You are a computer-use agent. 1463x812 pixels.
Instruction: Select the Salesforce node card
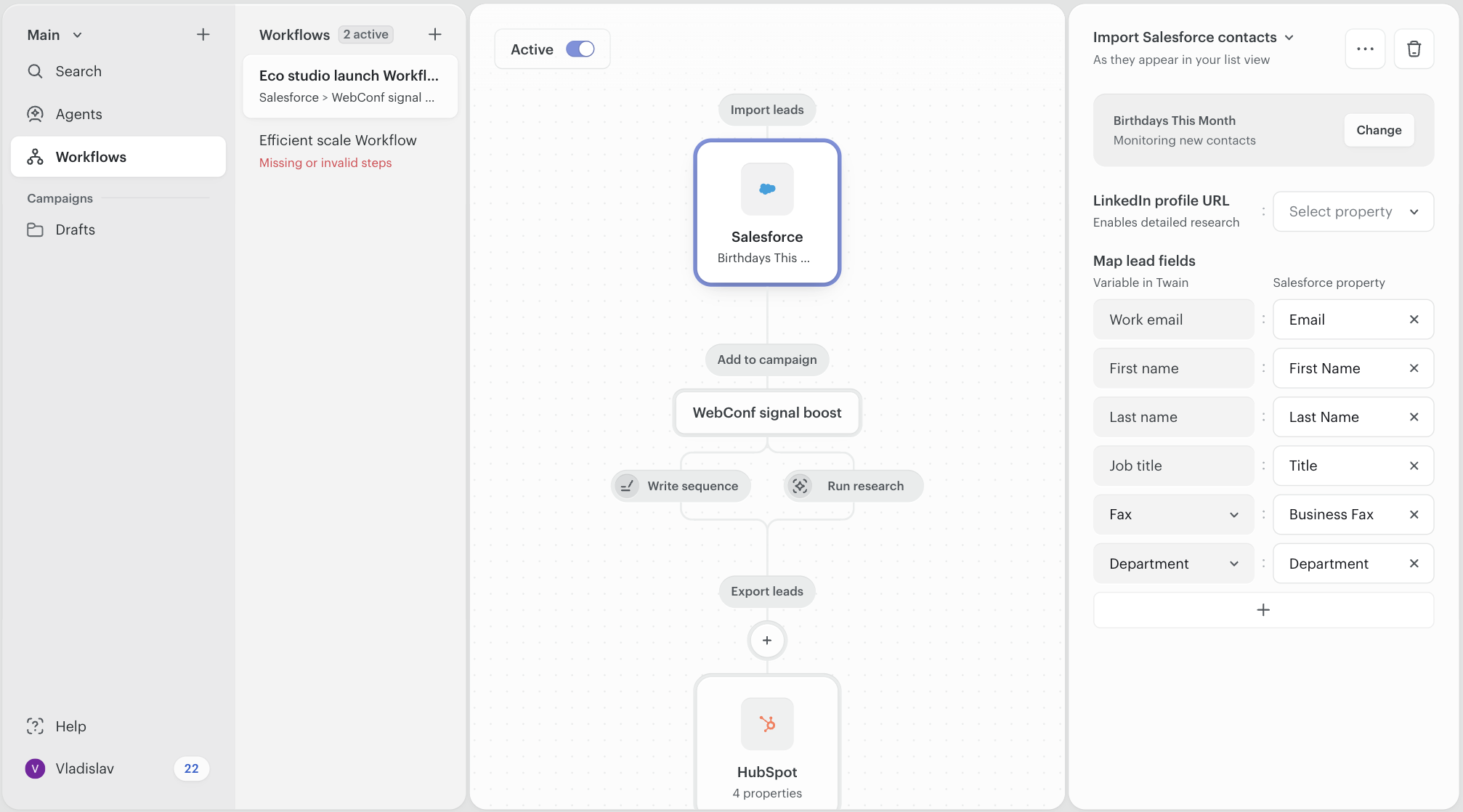click(767, 212)
